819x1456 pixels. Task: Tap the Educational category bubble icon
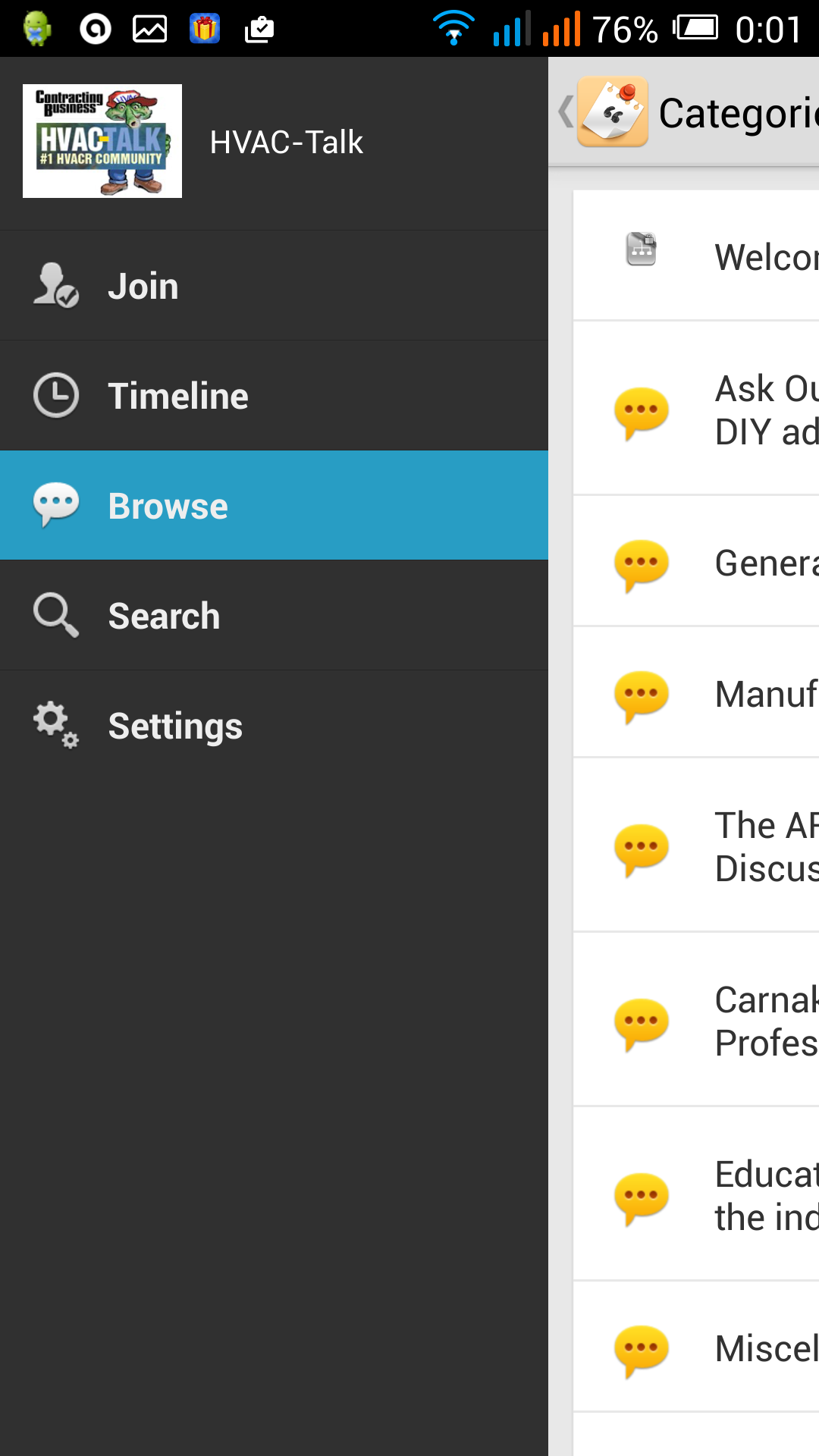click(x=641, y=1197)
